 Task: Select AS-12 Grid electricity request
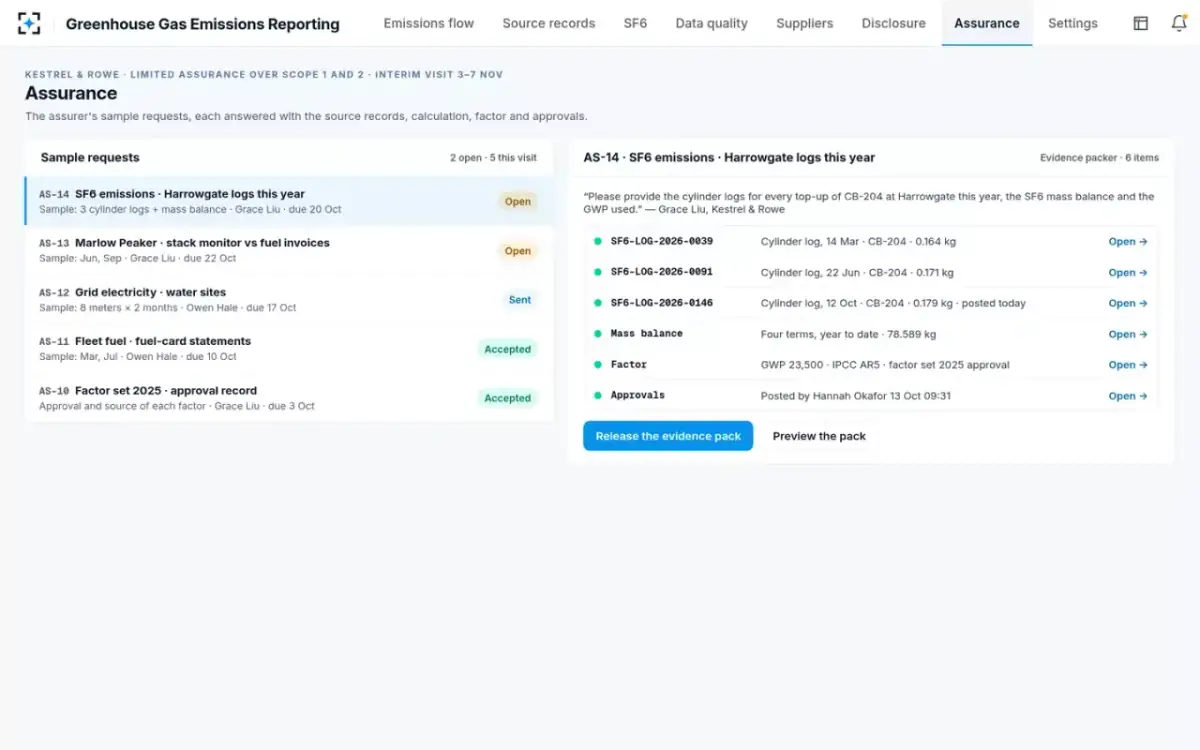coord(289,299)
